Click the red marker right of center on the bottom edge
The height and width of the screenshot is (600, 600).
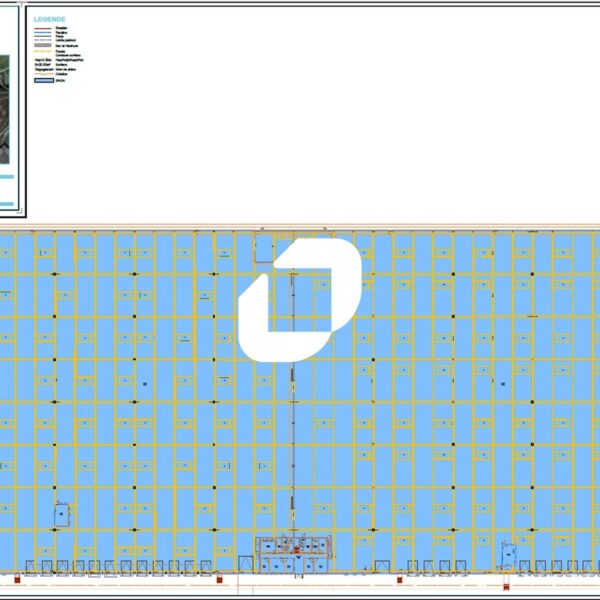(399, 578)
